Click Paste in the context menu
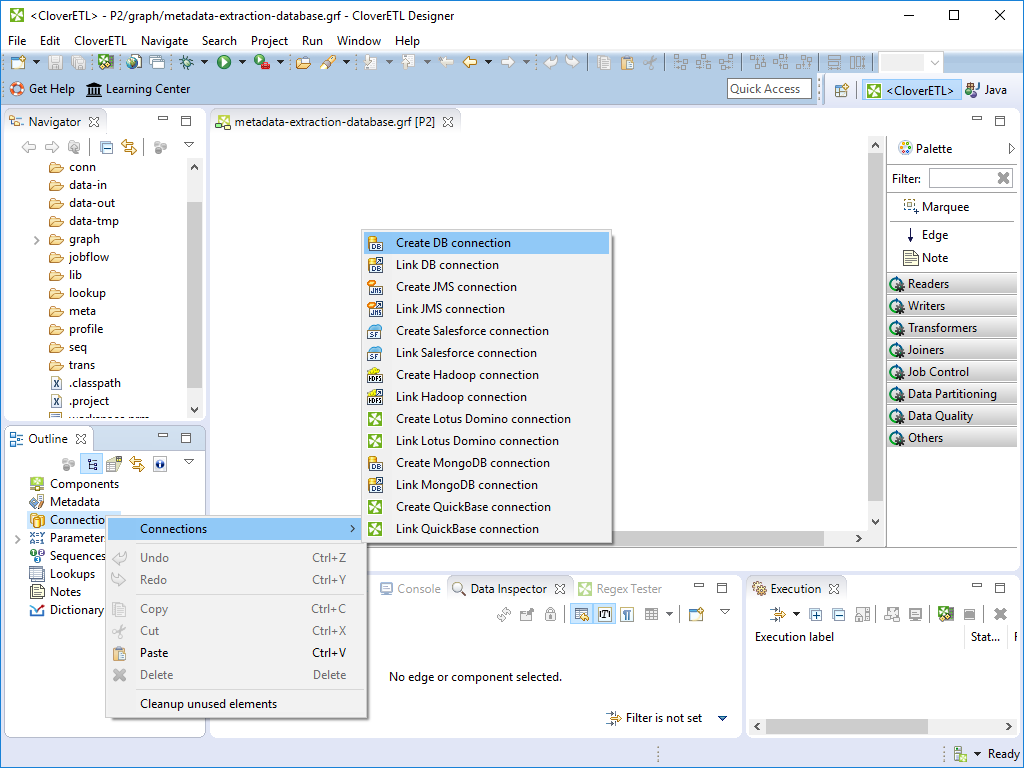Image resolution: width=1024 pixels, height=768 pixels. 236,653
